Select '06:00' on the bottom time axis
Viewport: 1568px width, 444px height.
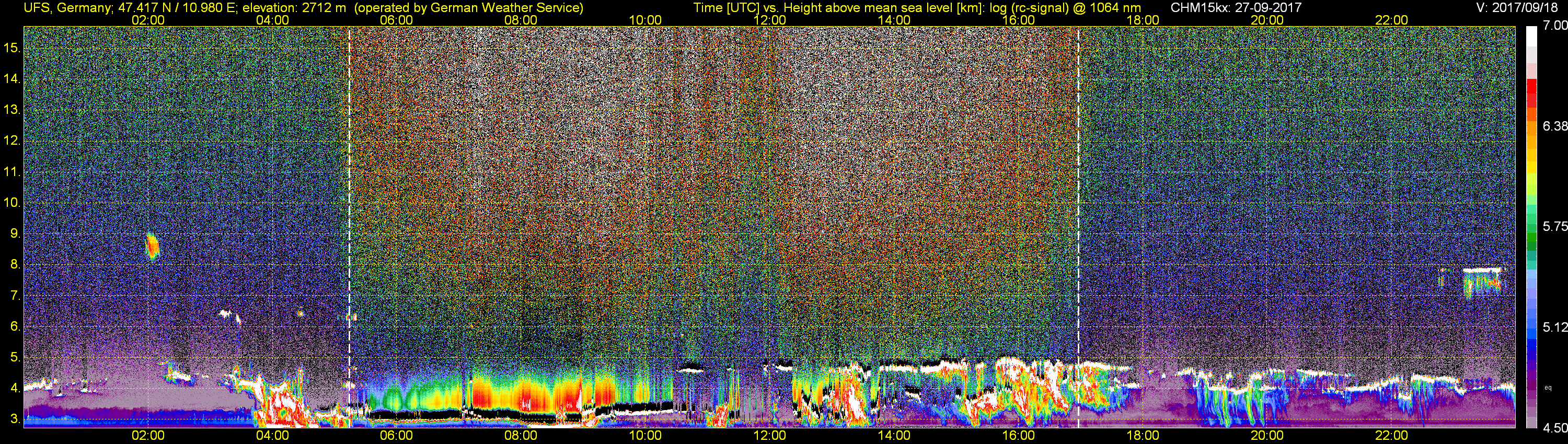tap(396, 436)
